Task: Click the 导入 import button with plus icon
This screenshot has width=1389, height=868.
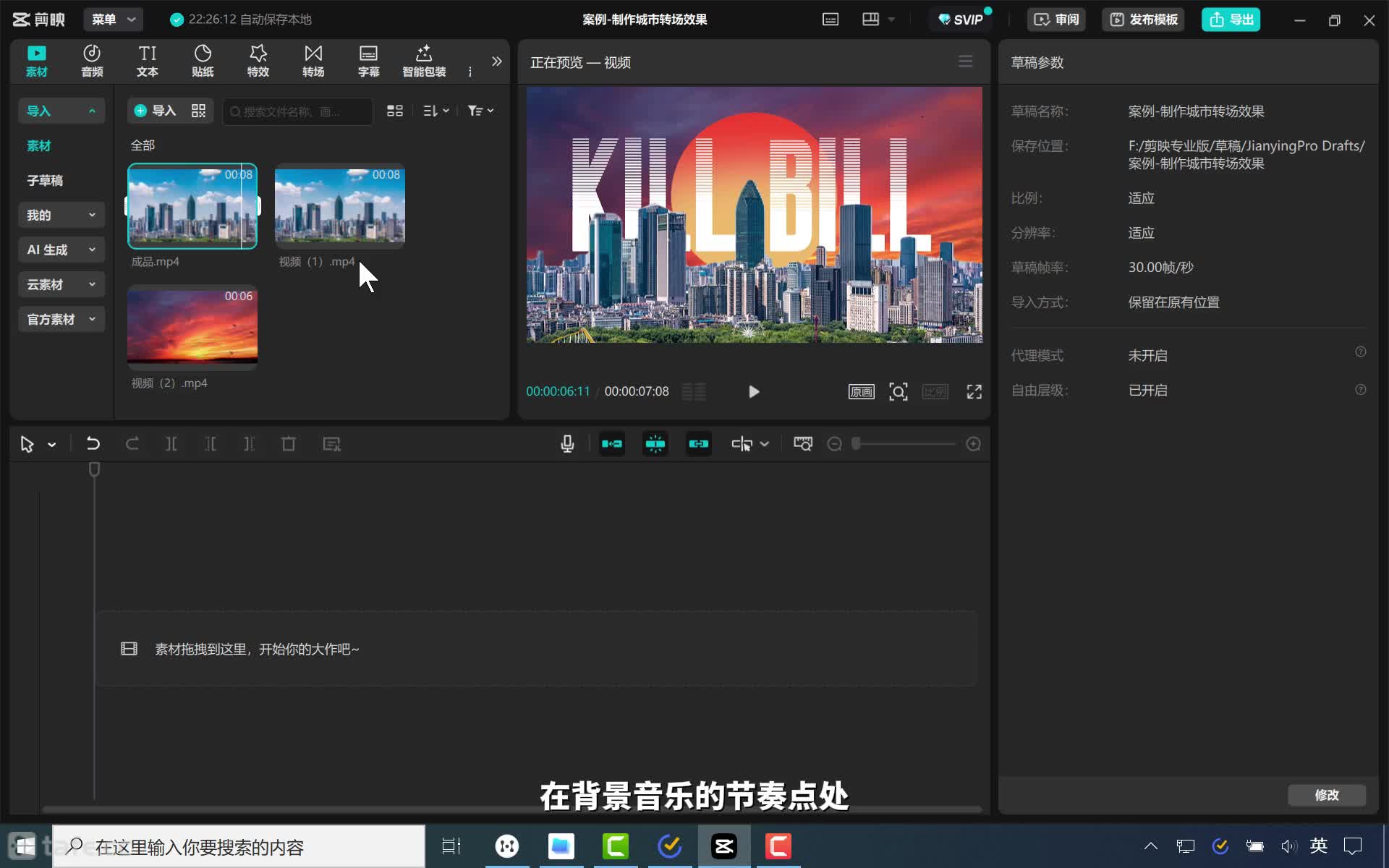Action: [x=156, y=111]
